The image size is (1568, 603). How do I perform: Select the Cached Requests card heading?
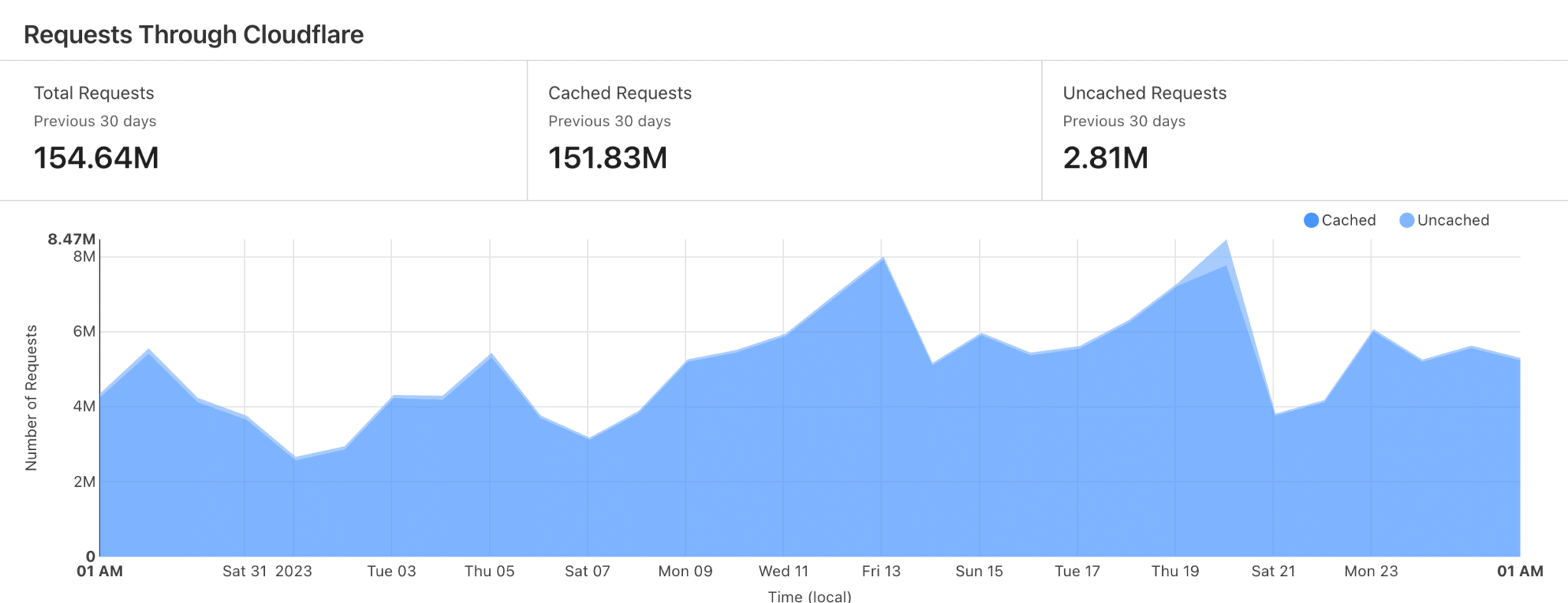pos(620,93)
